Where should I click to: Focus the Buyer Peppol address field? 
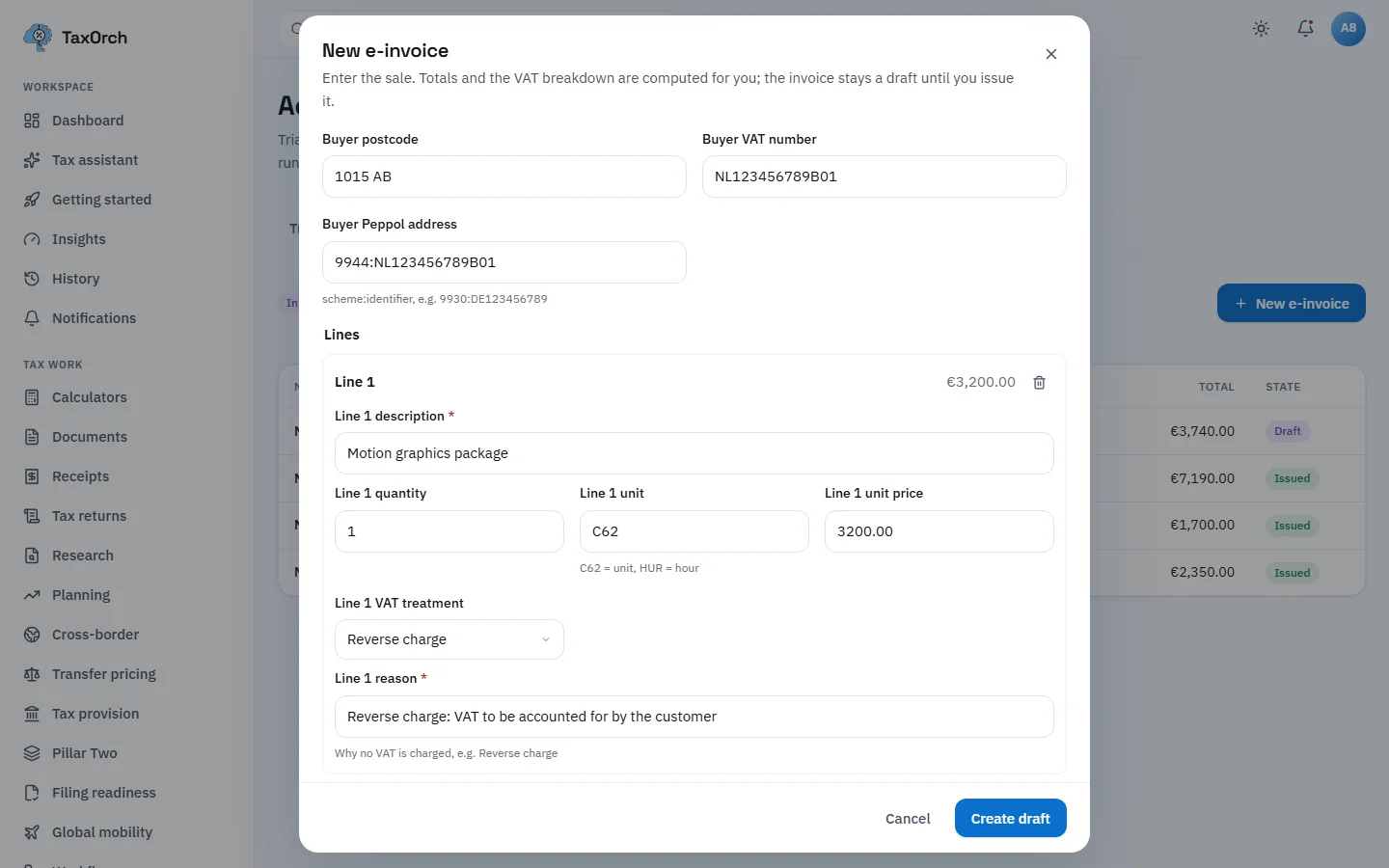tap(504, 262)
